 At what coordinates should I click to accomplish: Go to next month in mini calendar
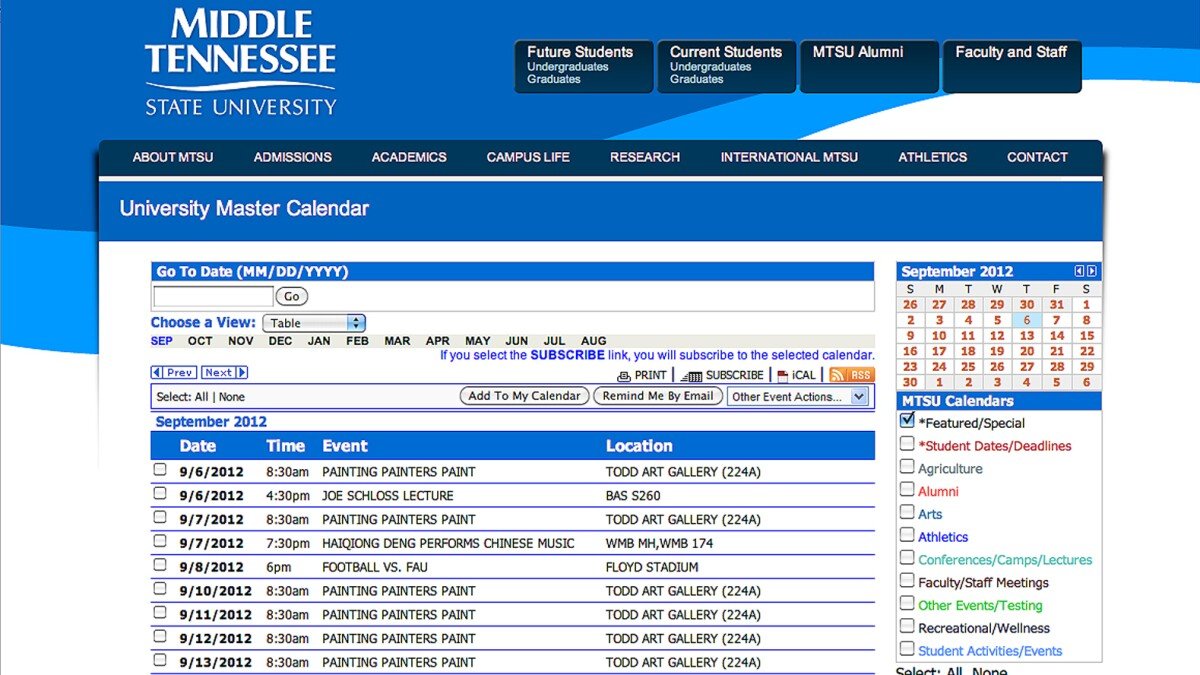(x=1092, y=271)
